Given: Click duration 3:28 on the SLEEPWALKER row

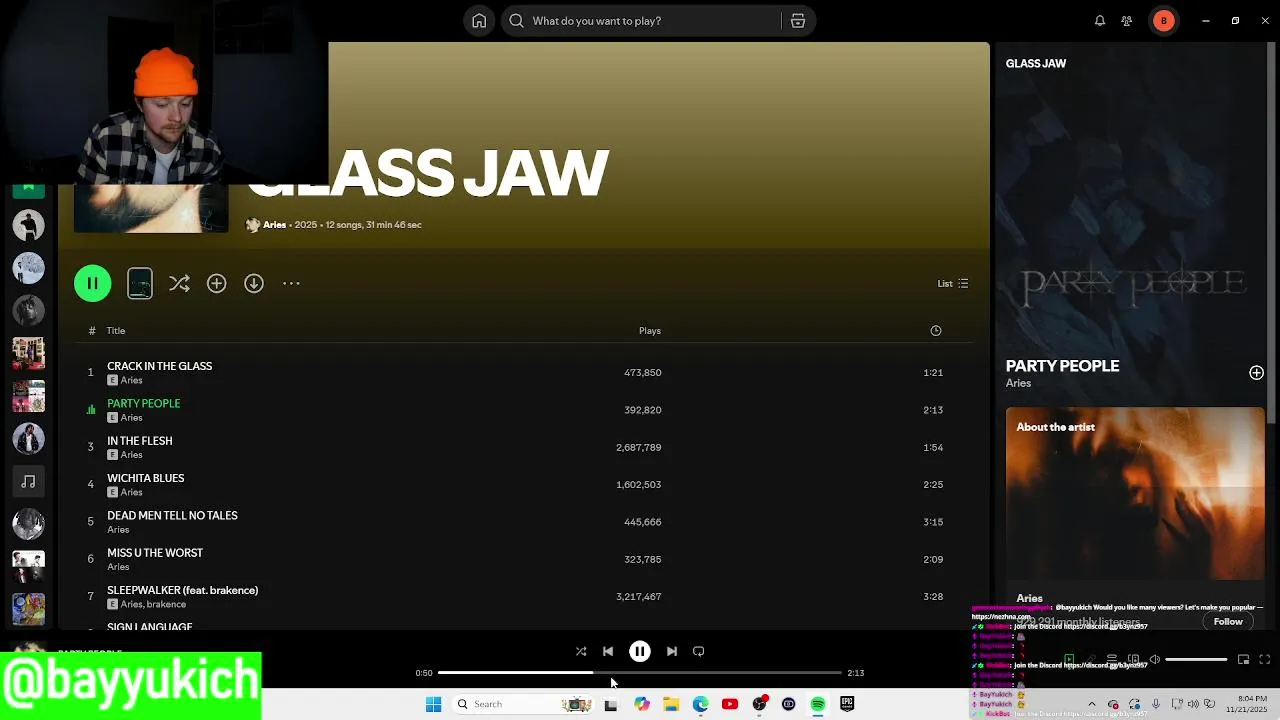Looking at the screenshot, I should [x=933, y=597].
